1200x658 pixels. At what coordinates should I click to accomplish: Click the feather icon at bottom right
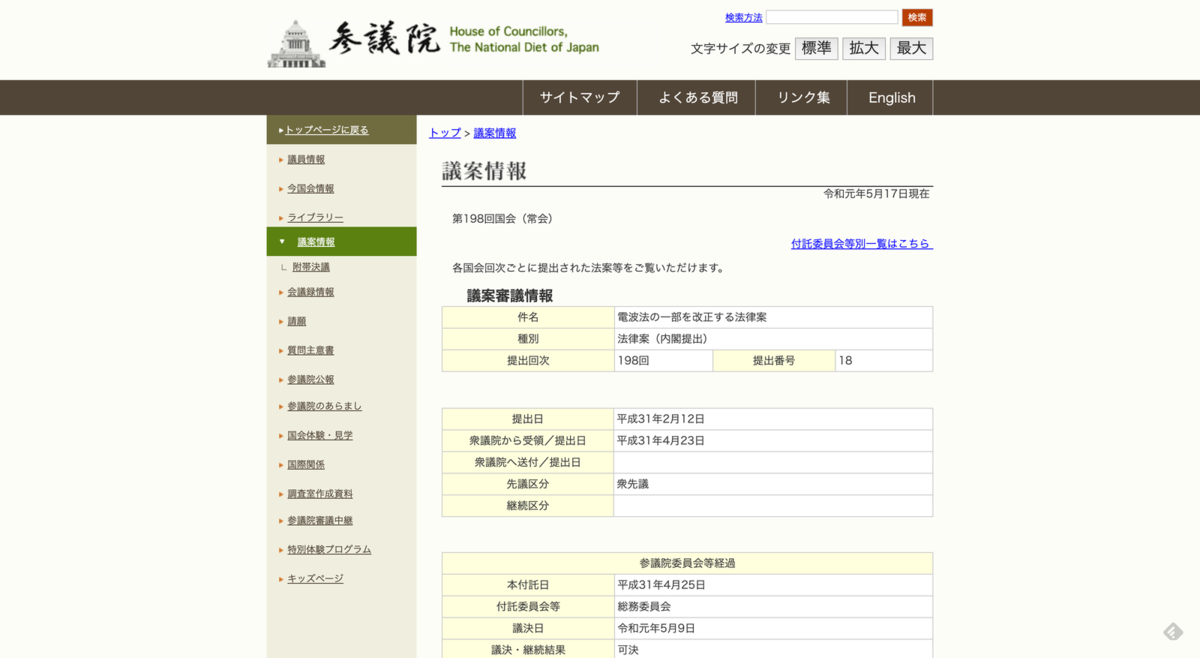tap(1173, 631)
